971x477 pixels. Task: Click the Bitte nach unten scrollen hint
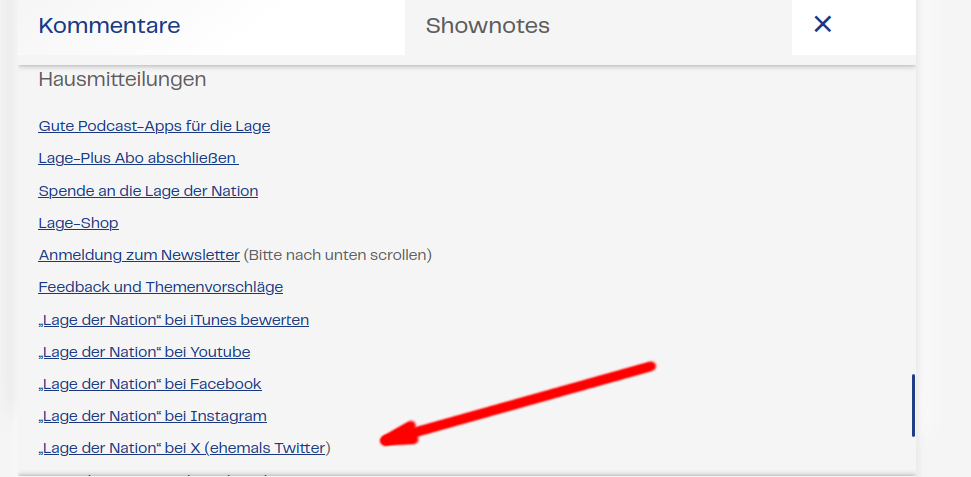(338, 255)
